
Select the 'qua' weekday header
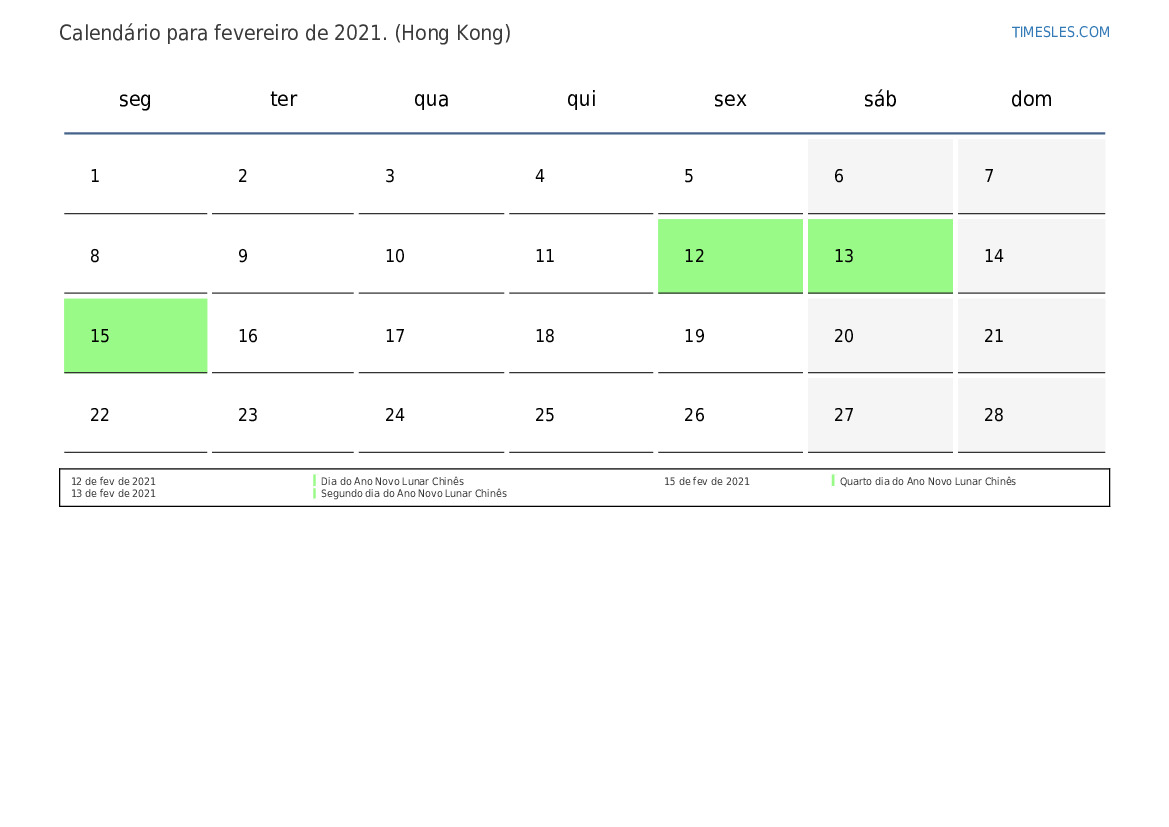(x=431, y=99)
